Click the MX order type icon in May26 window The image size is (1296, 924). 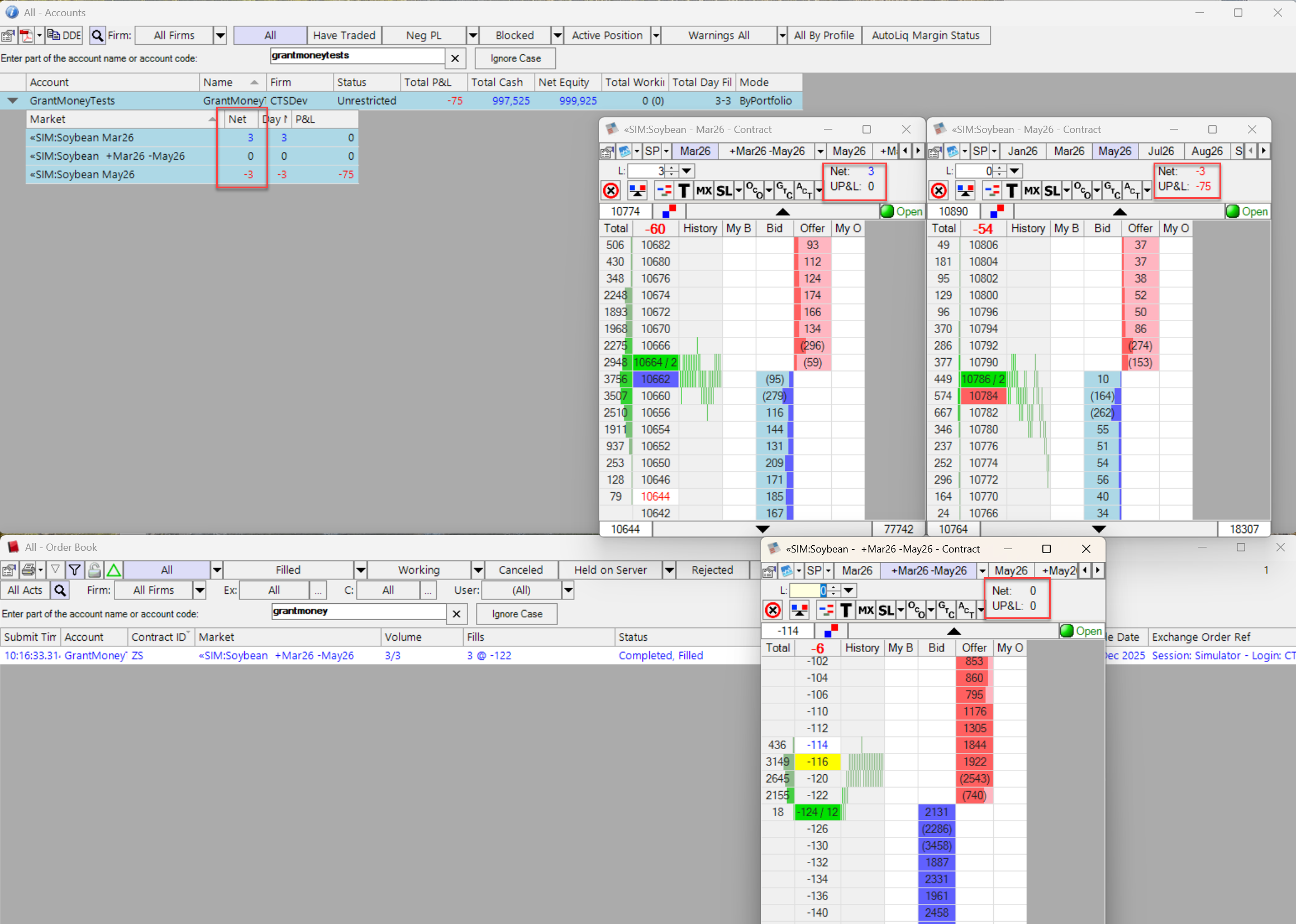[x=1031, y=190]
